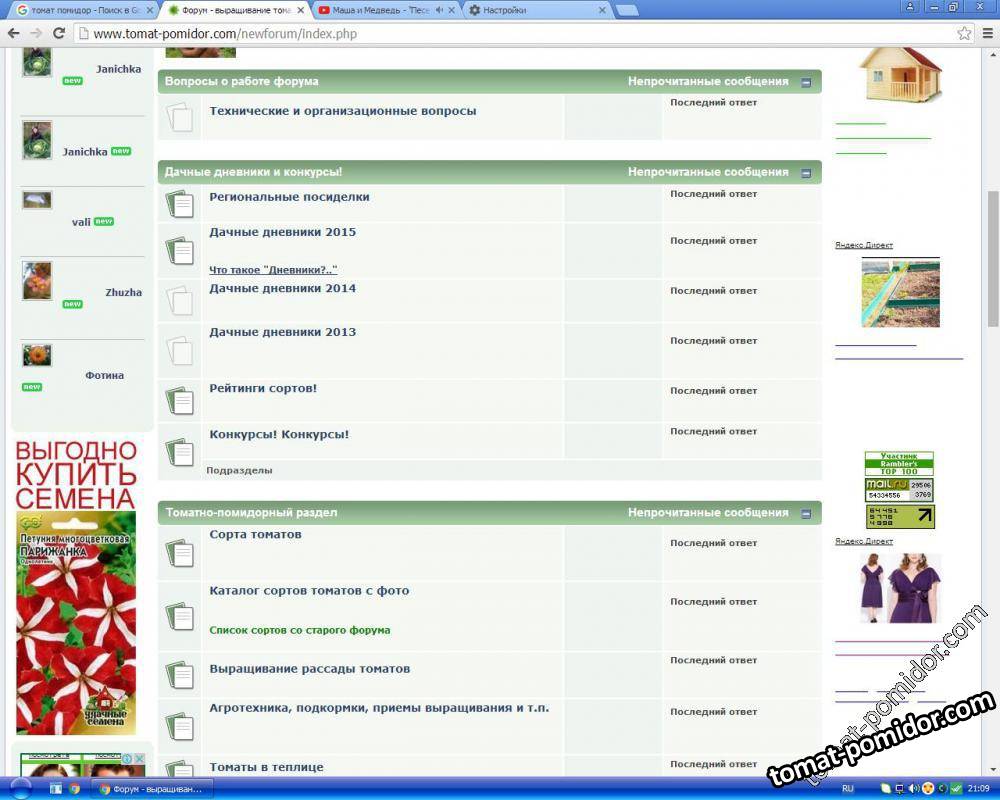The width and height of the screenshot is (1000, 800).
Task: Click the forum icon beside Сорта томатов
Action: tap(180, 553)
